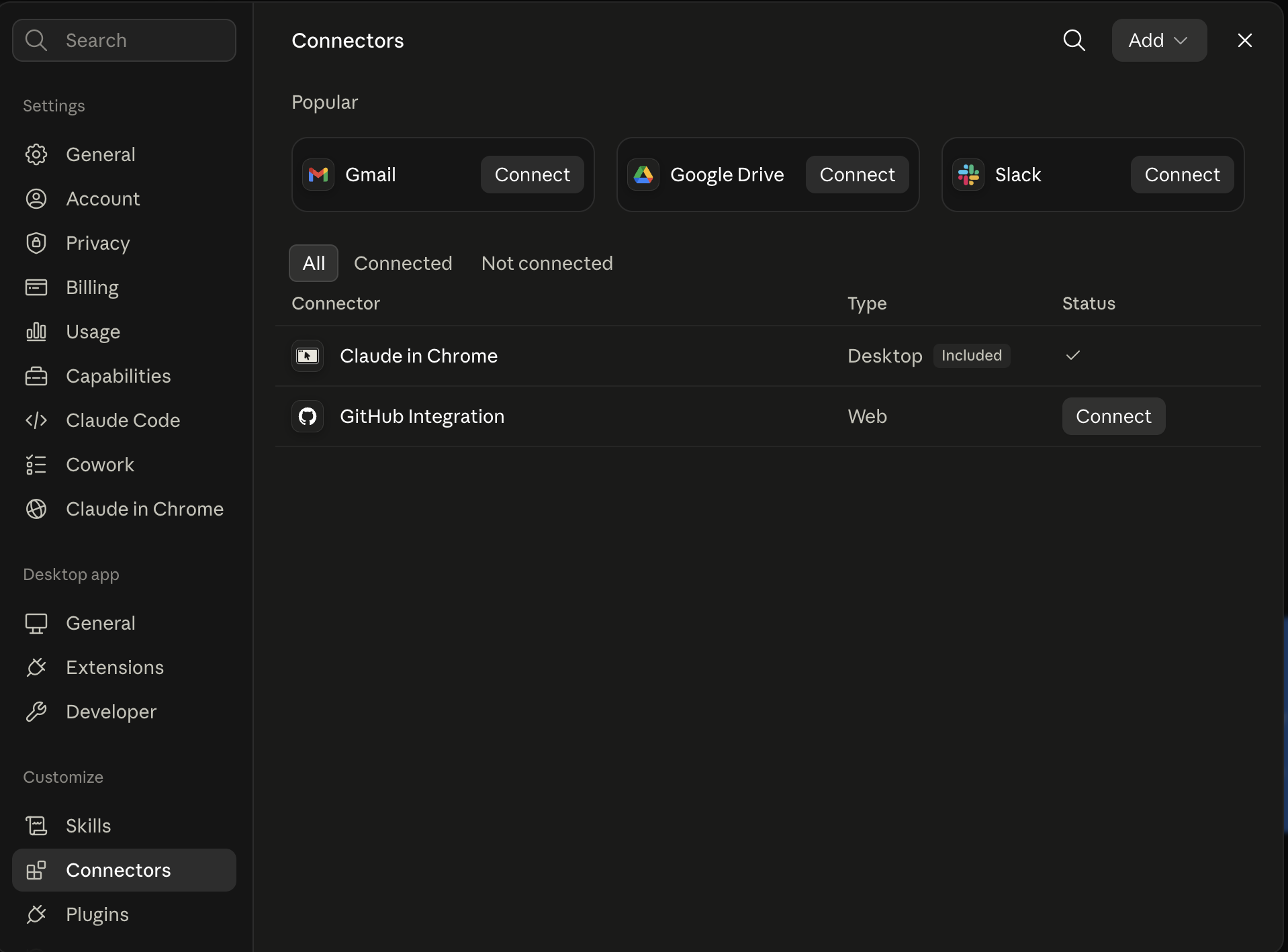Open the Plugins page

124,914
